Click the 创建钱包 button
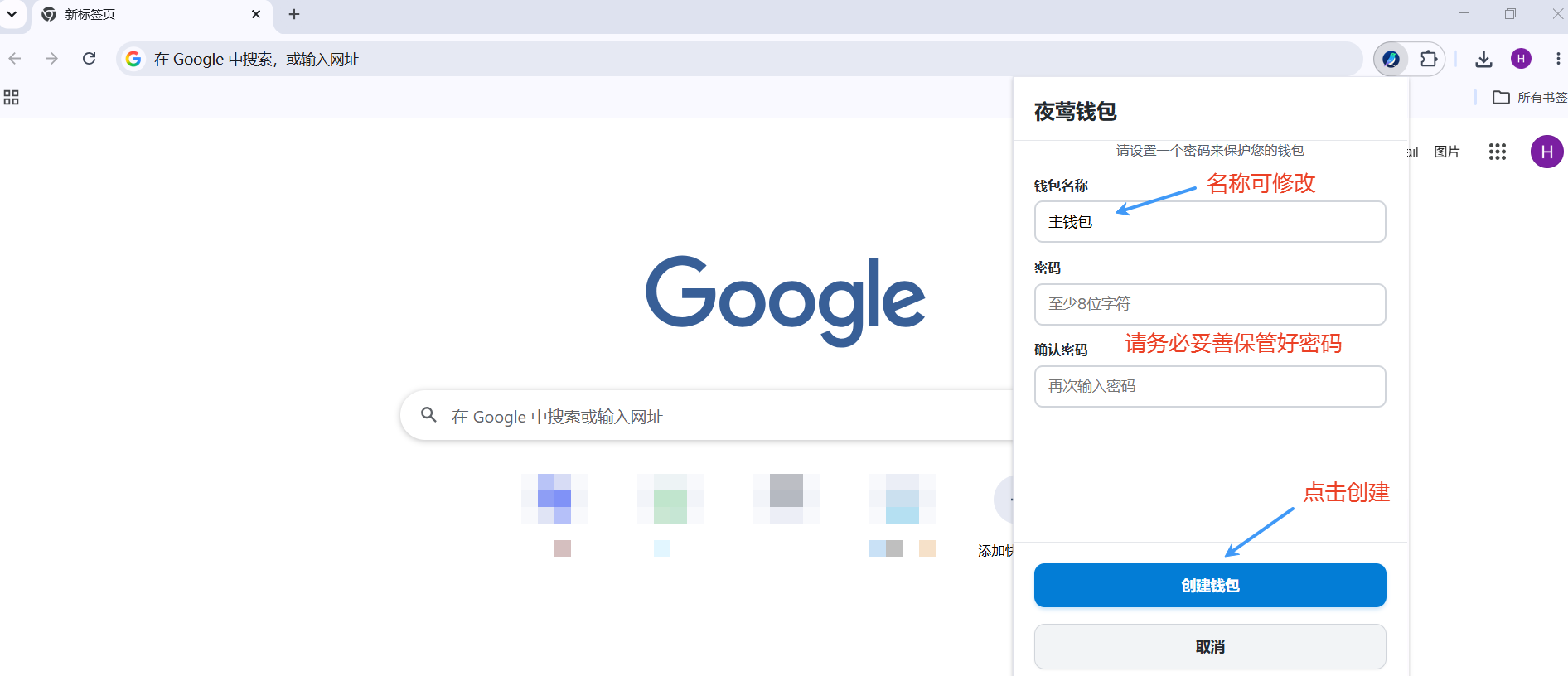1568x676 pixels. pyautogui.click(x=1210, y=586)
